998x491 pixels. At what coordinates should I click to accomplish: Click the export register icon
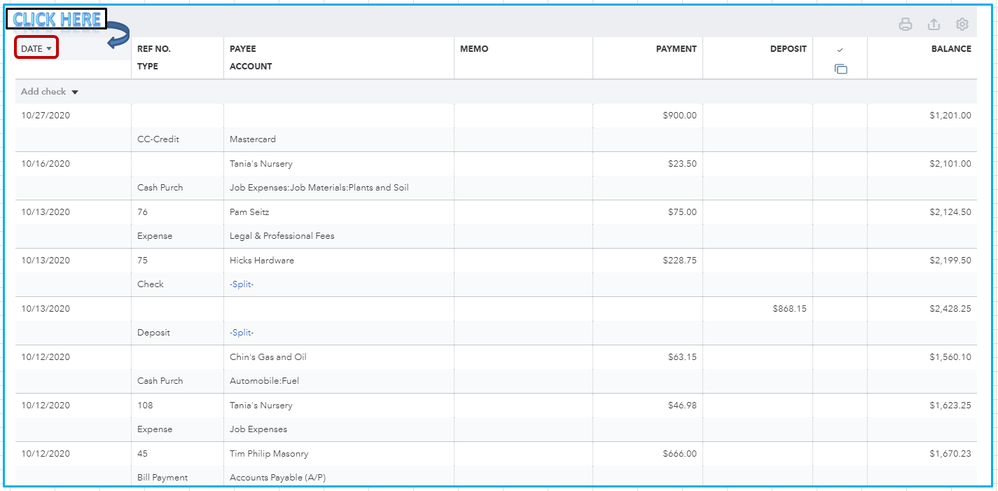point(934,25)
